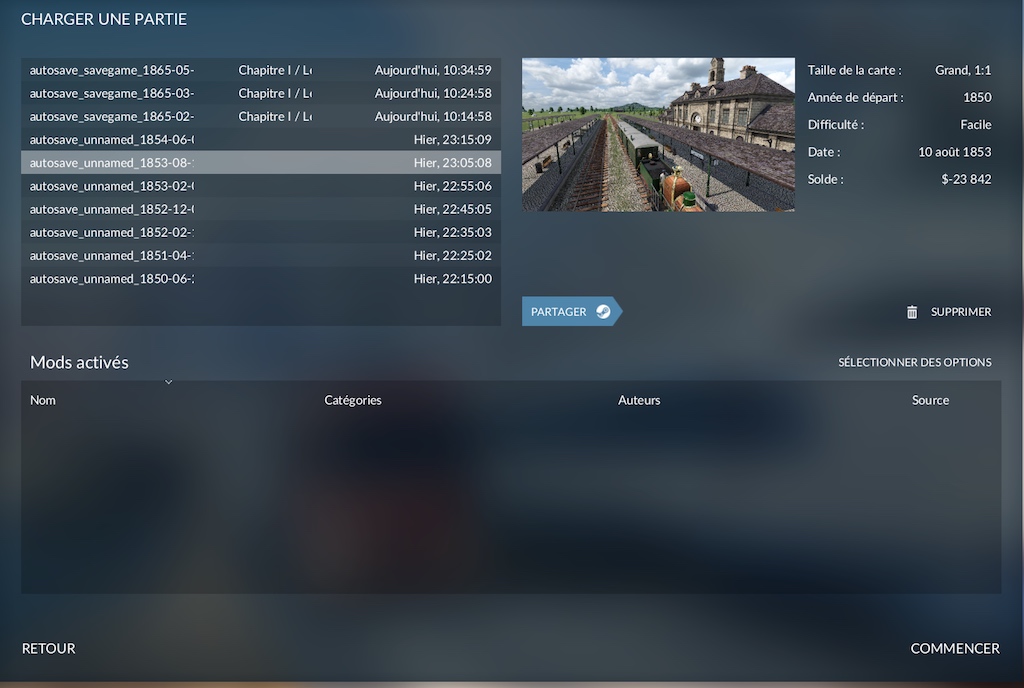Choose the autosave_savegame_1865-02 entry
1024x688 pixels.
pos(261,116)
